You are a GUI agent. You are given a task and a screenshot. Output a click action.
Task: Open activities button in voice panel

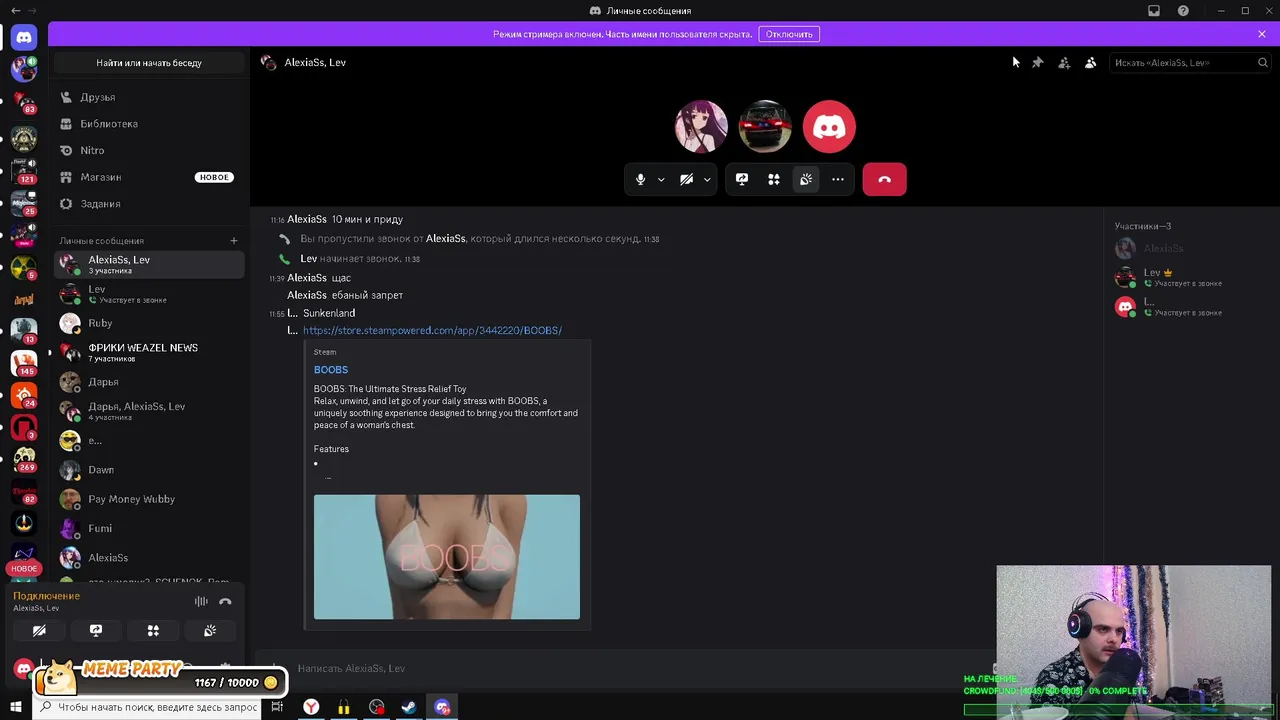click(153, 631)
